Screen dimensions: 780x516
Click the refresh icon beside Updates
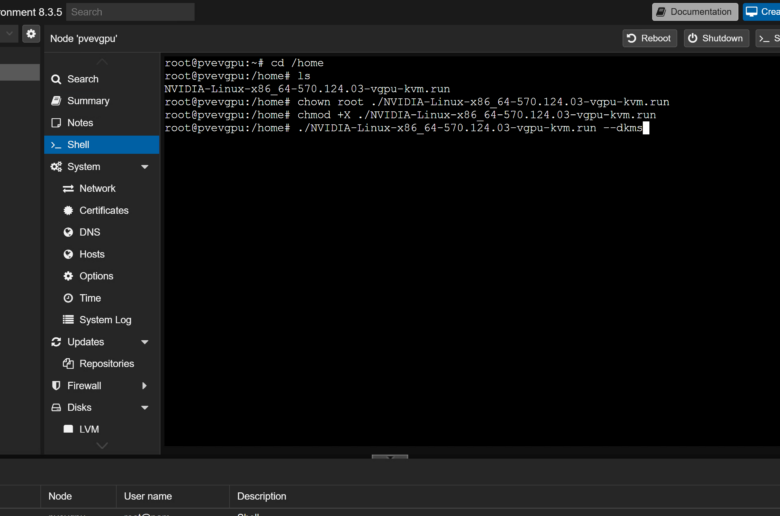click(56, 342)
